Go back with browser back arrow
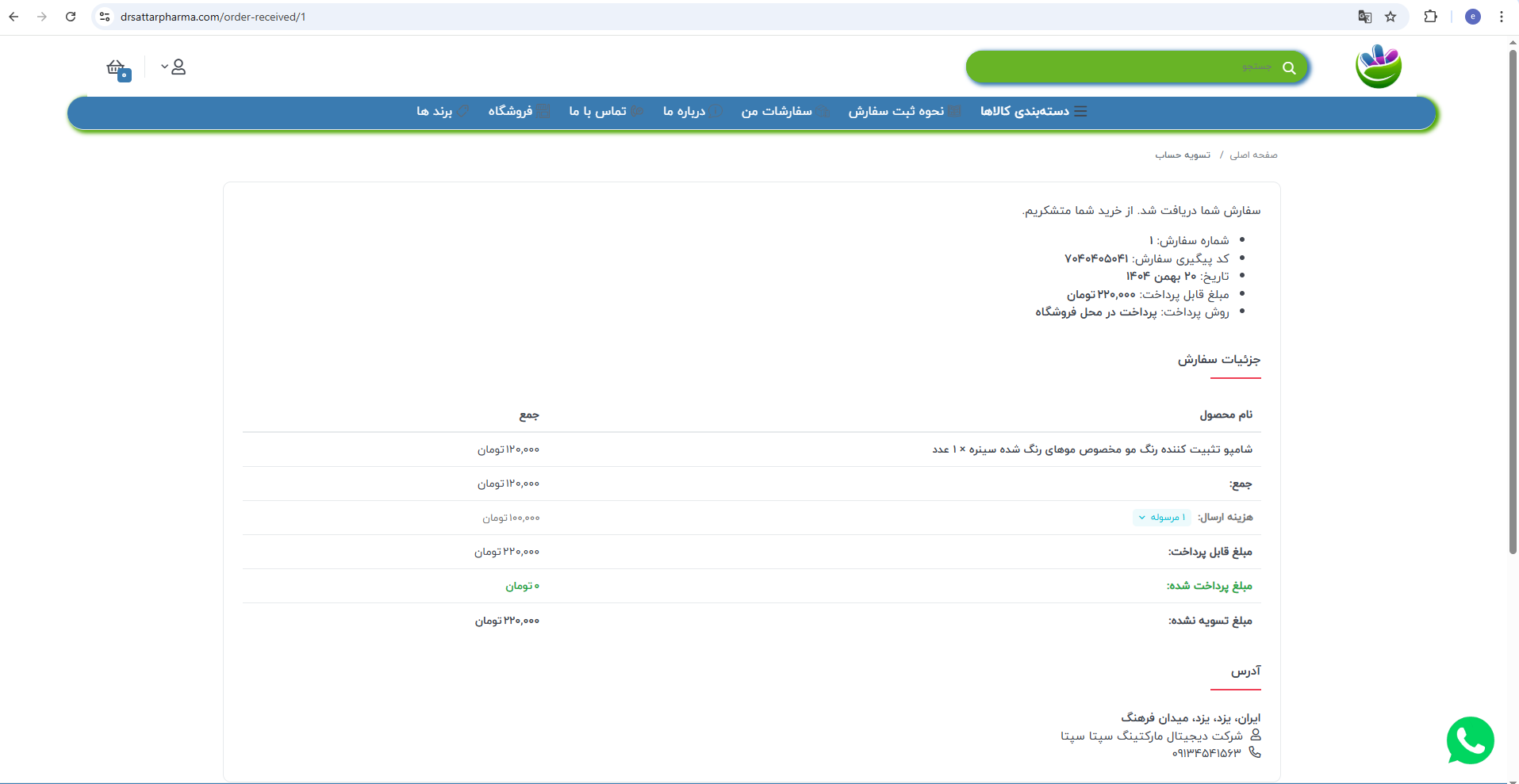 click(13, 17)
